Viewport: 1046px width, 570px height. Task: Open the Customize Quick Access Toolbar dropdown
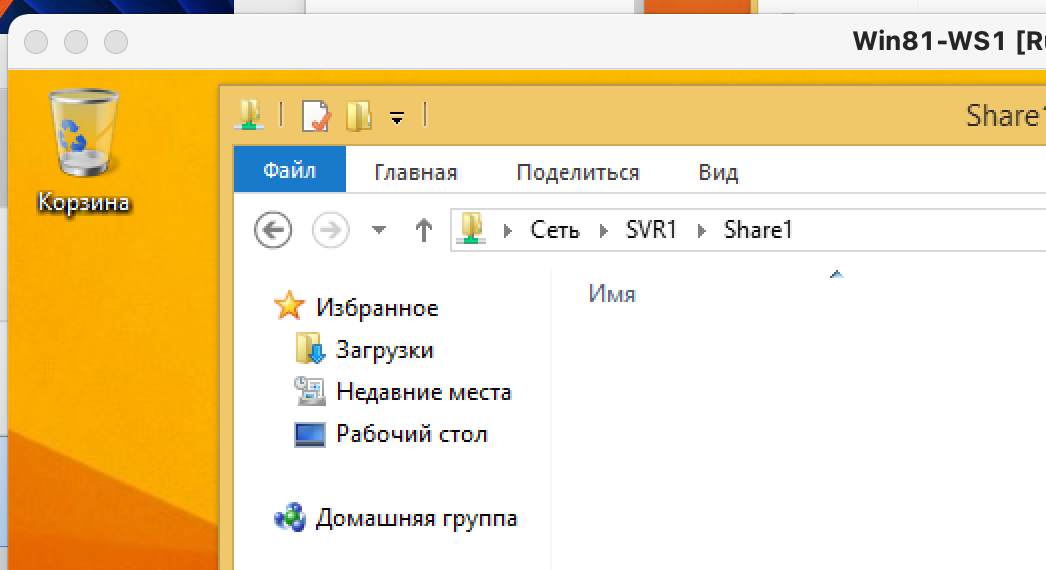click(x=397, y=118)
